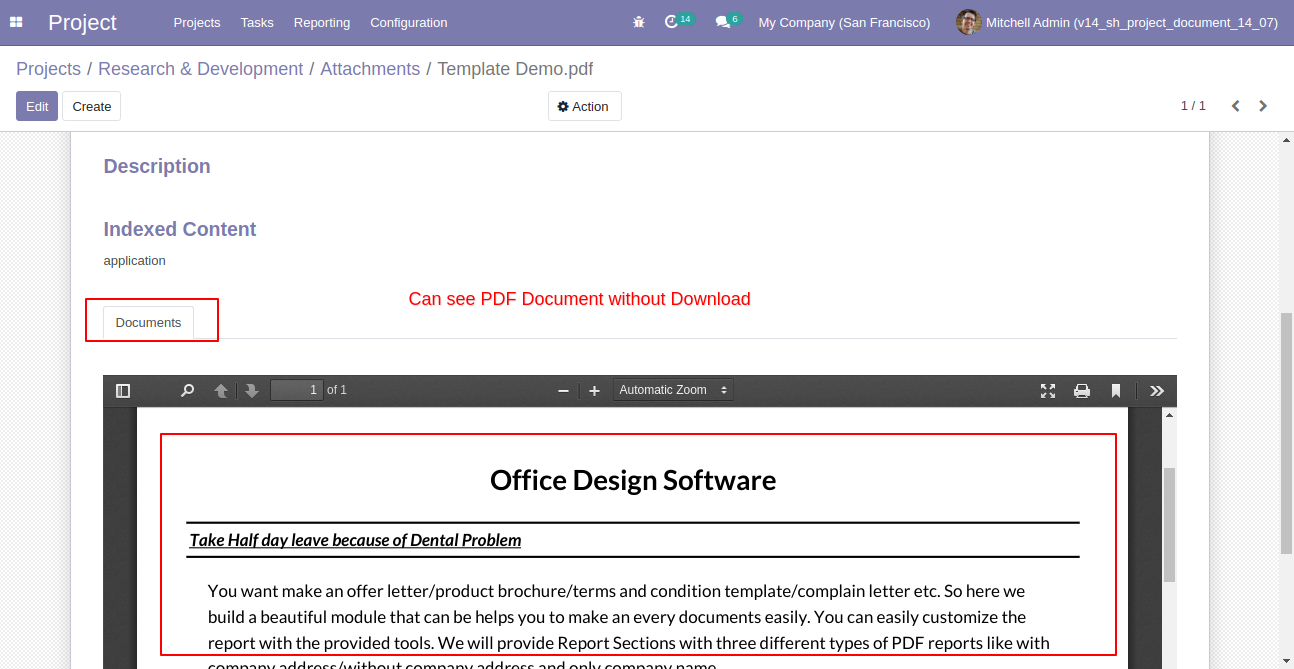This screenshot has height=669, width=1294.
Task: Select the Documents tab
Action: [x=148, y=322]
